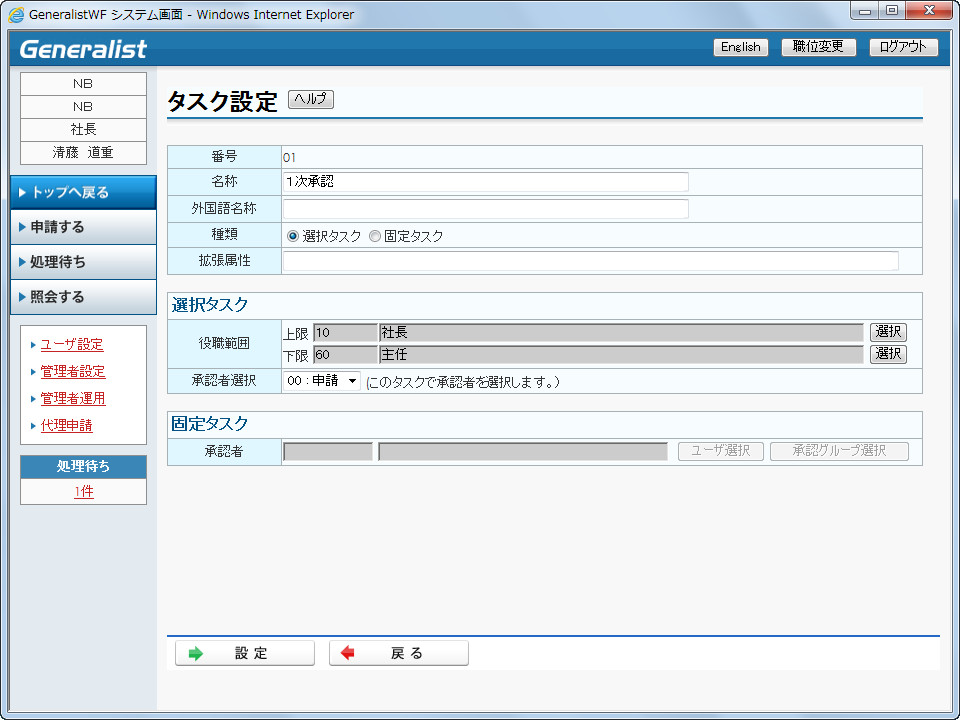Open the ユーザ設定 link
Viewport: 960px width, 720px height.
point(72,345)
